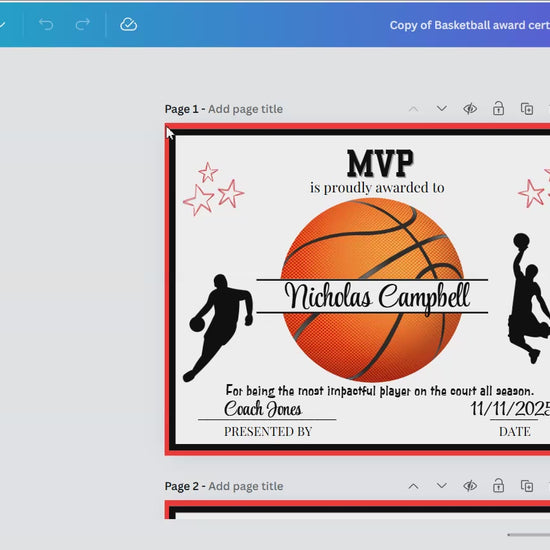Image resolution: width=550 pixels, height=550 pixels.
Task: Select the MVP heading text
Action: click(x=381, y=163)
